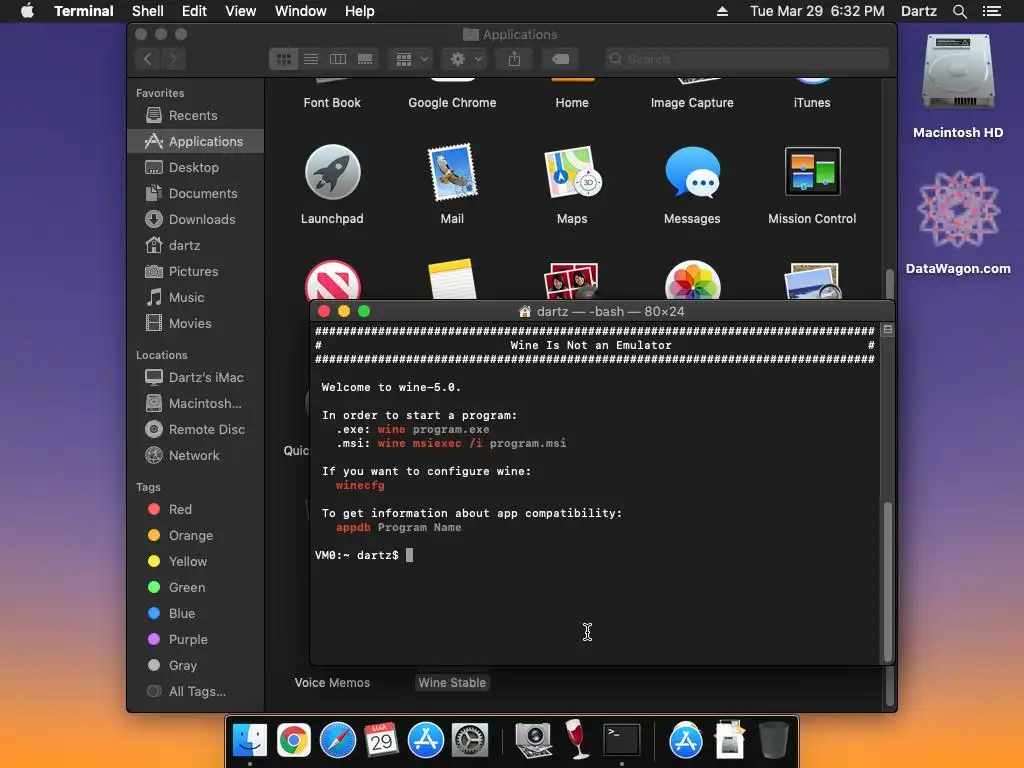
Task: Select Documents in Finder sidebar
Action: pyautogui.click(x=195, y=193)
